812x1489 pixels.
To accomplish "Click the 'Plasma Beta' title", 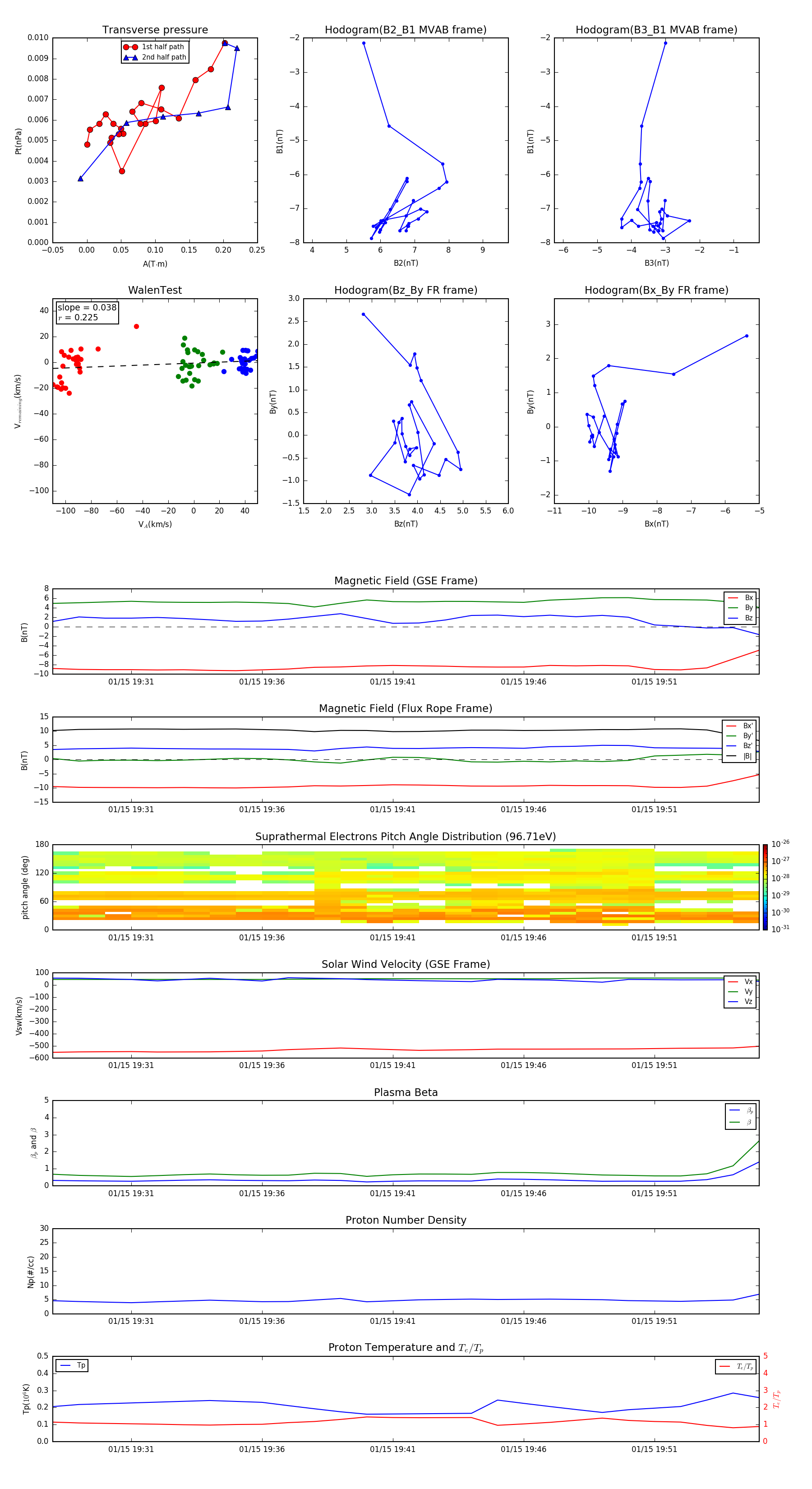I will (x=406, y=1092).
